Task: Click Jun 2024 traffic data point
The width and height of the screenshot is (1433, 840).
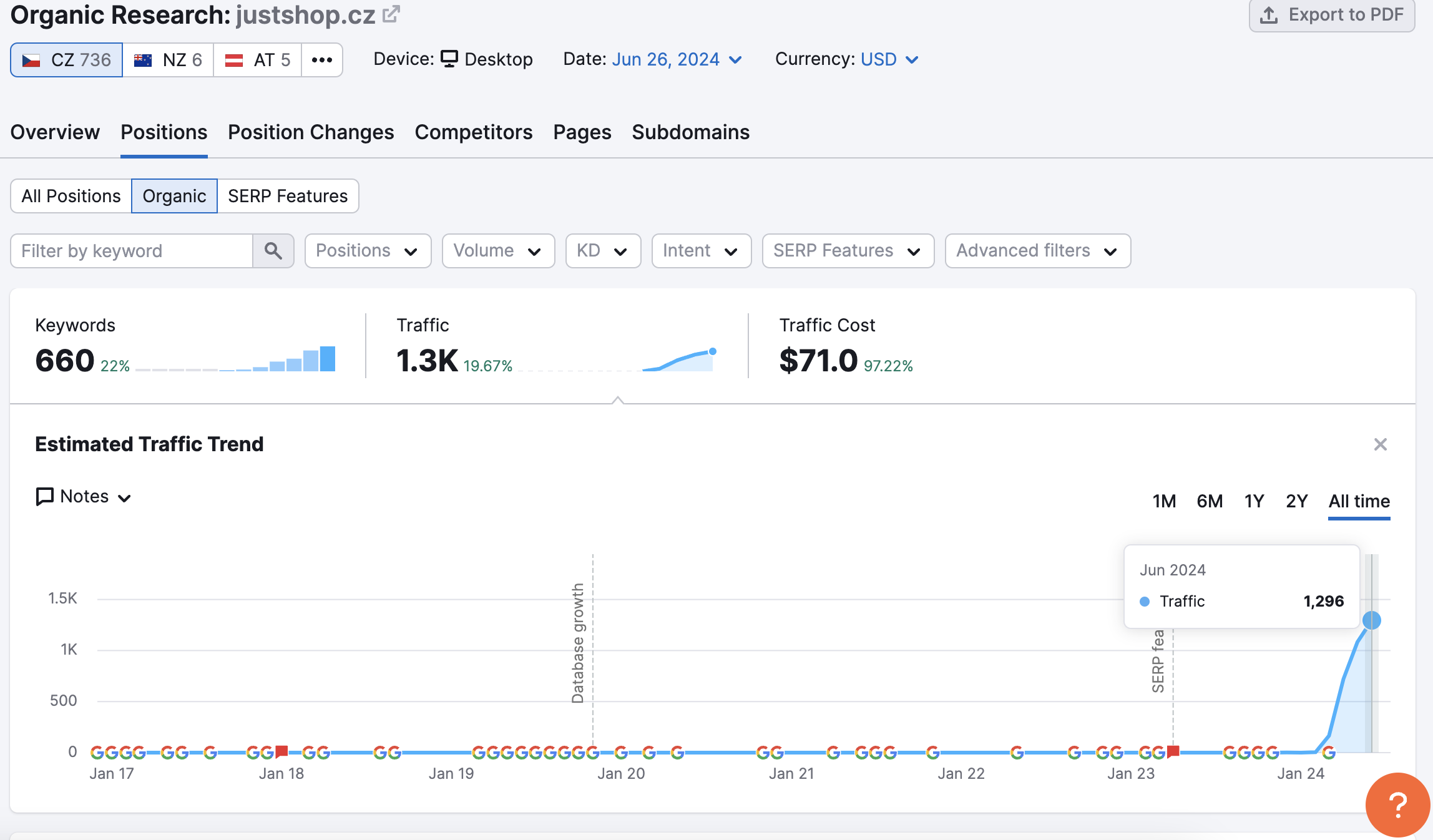Action: [1371, 620]
